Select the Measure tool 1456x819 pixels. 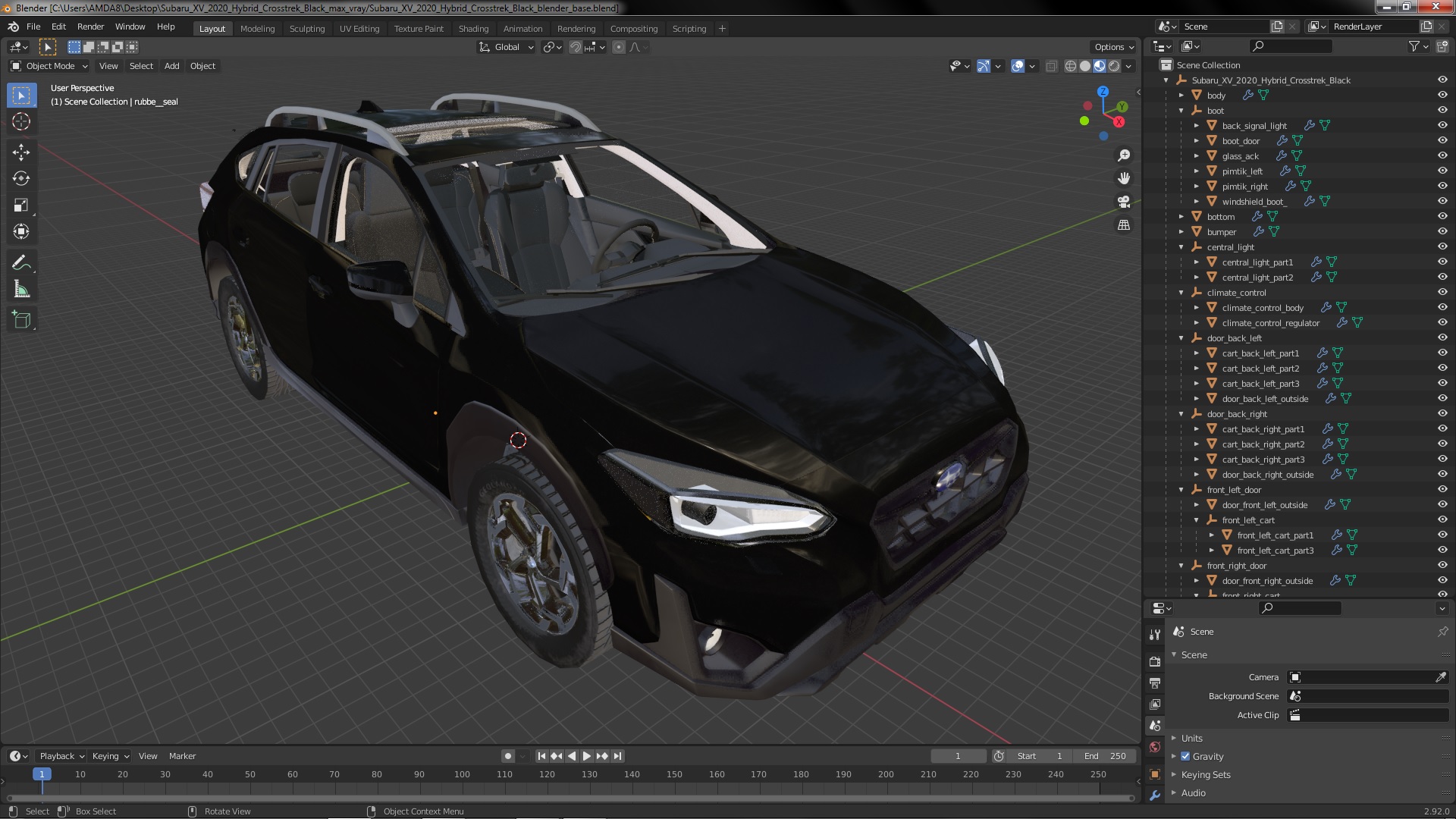21,290
